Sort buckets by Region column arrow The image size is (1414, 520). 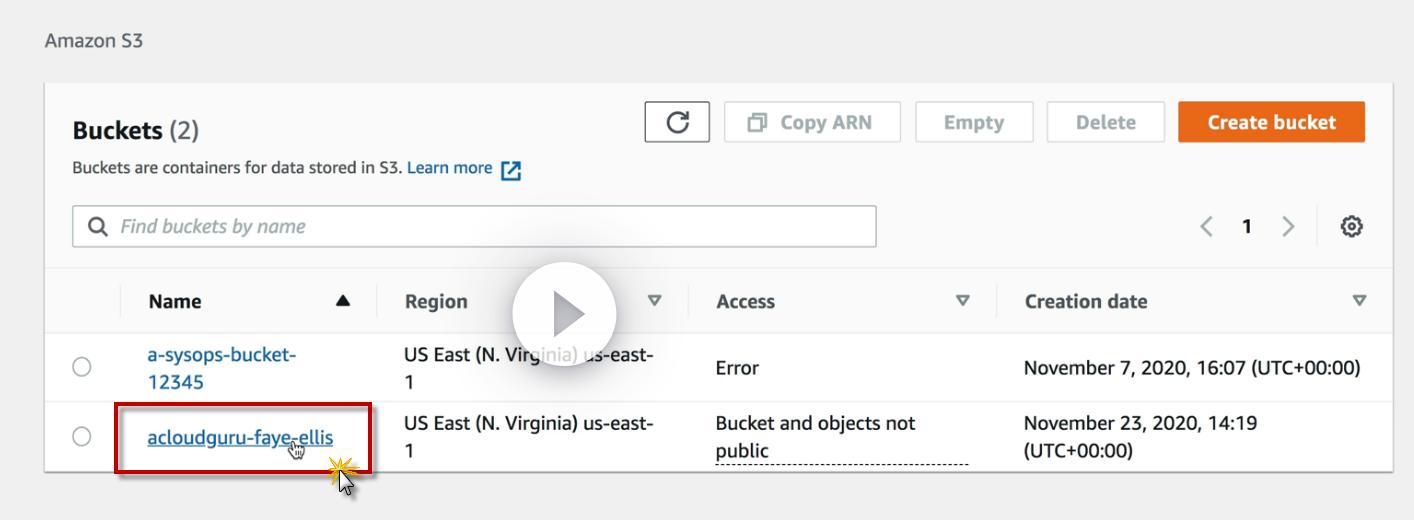[x=655, y=301]
